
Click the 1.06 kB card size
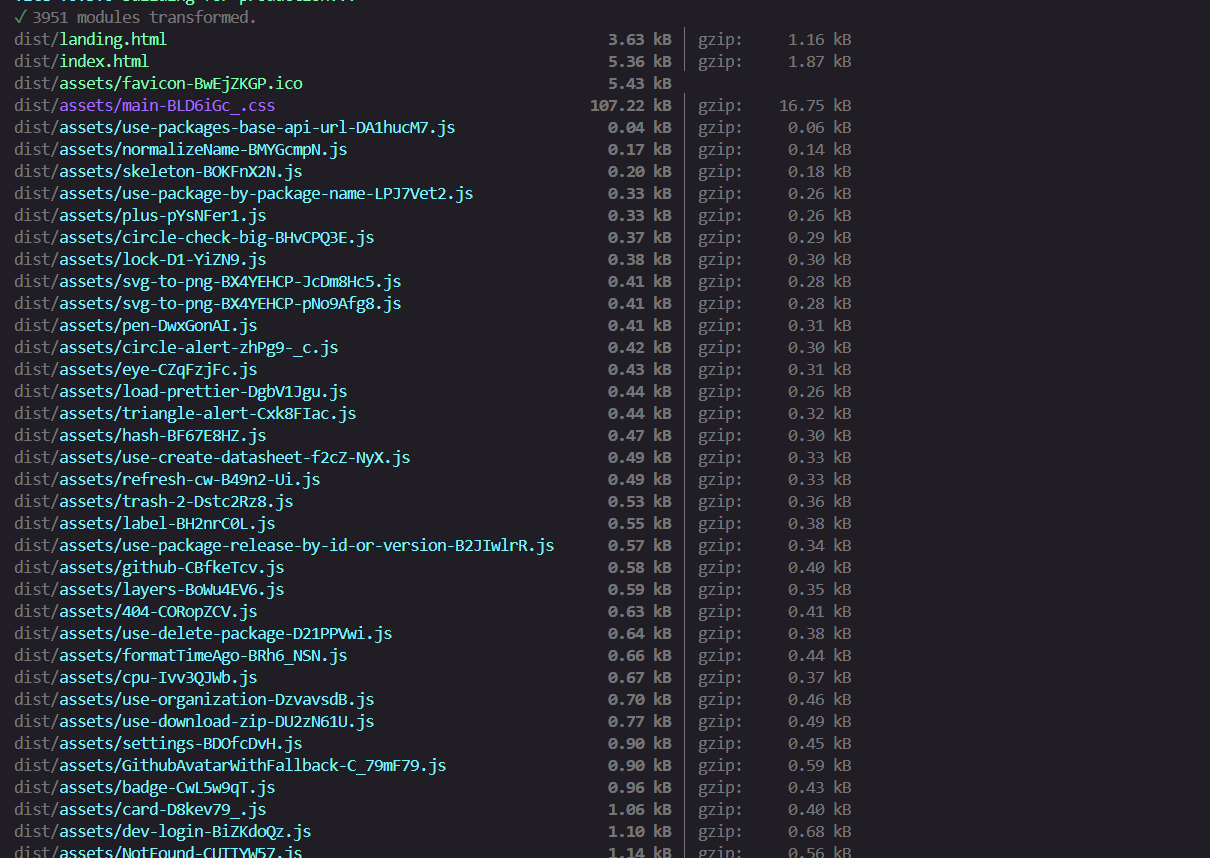tap(640, 809)
